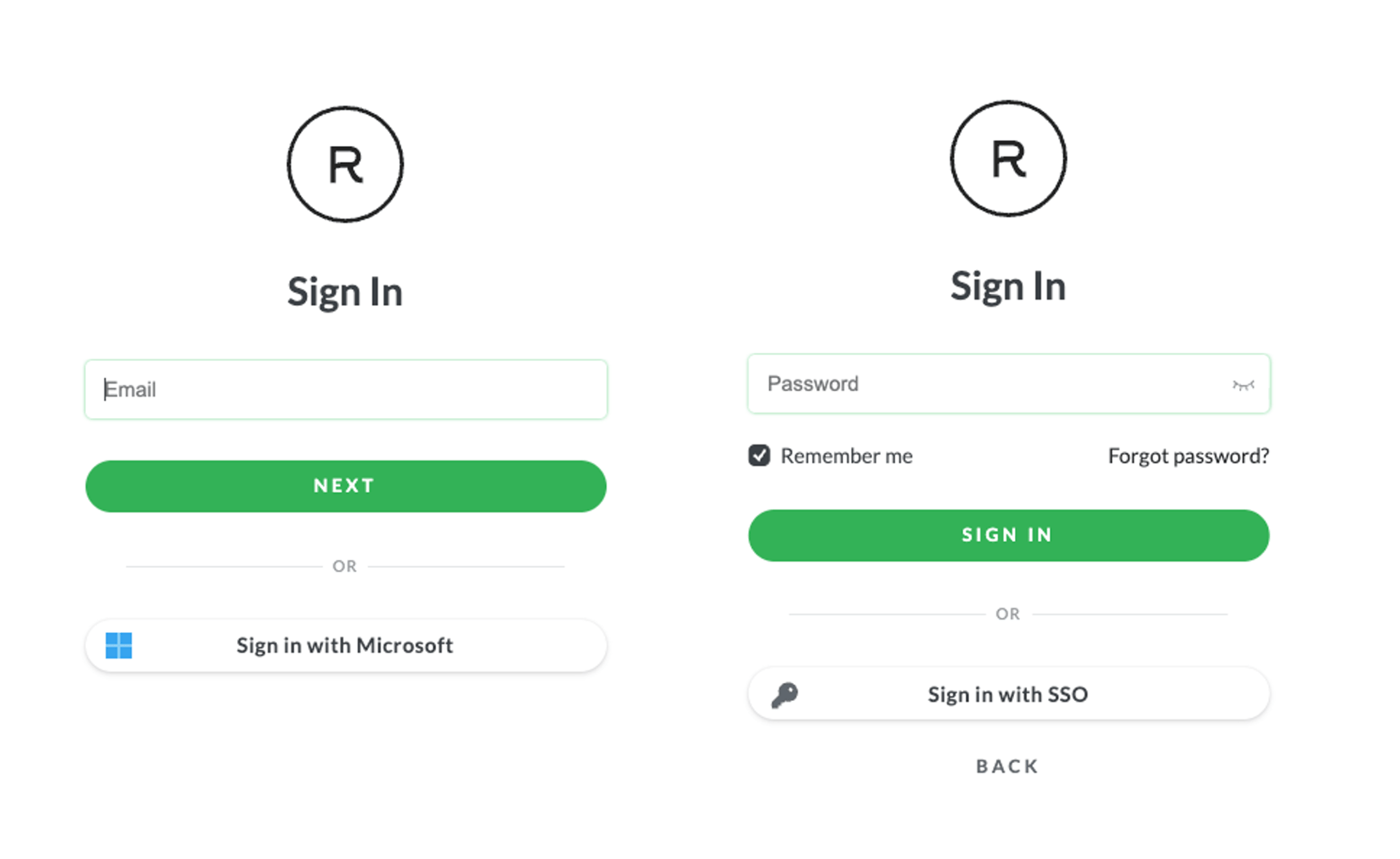Click inside the Email input field
The width and height of the screenshot is (1400, 859).
[x=344, y=389]
